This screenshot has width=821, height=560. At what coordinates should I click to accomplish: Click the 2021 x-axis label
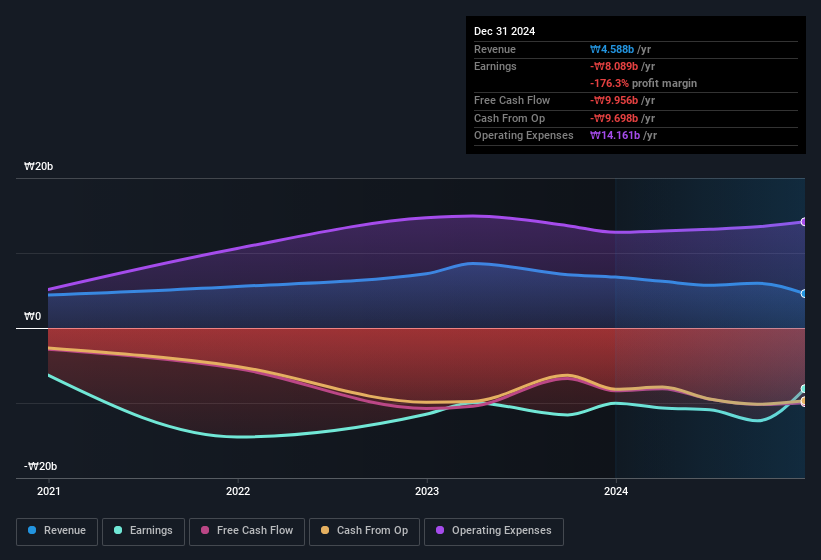(49, 491)
